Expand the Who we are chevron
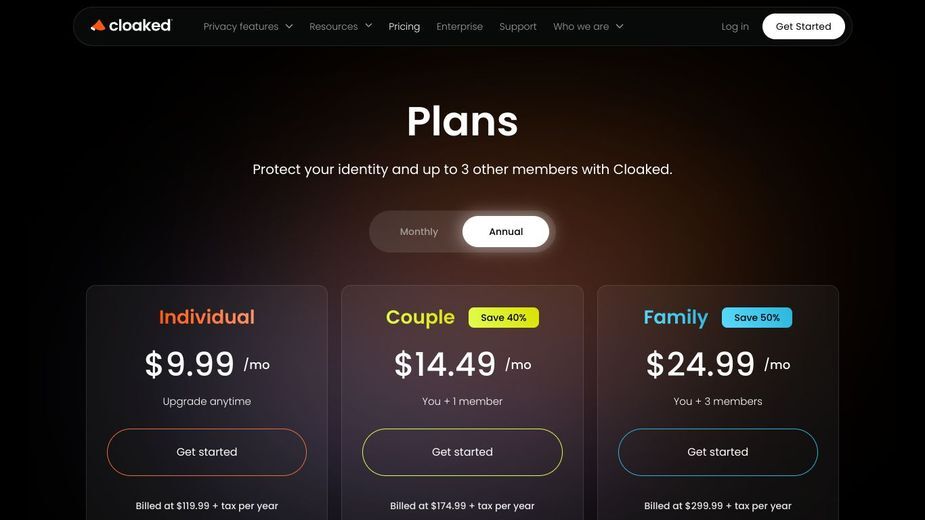 [619, 26]
